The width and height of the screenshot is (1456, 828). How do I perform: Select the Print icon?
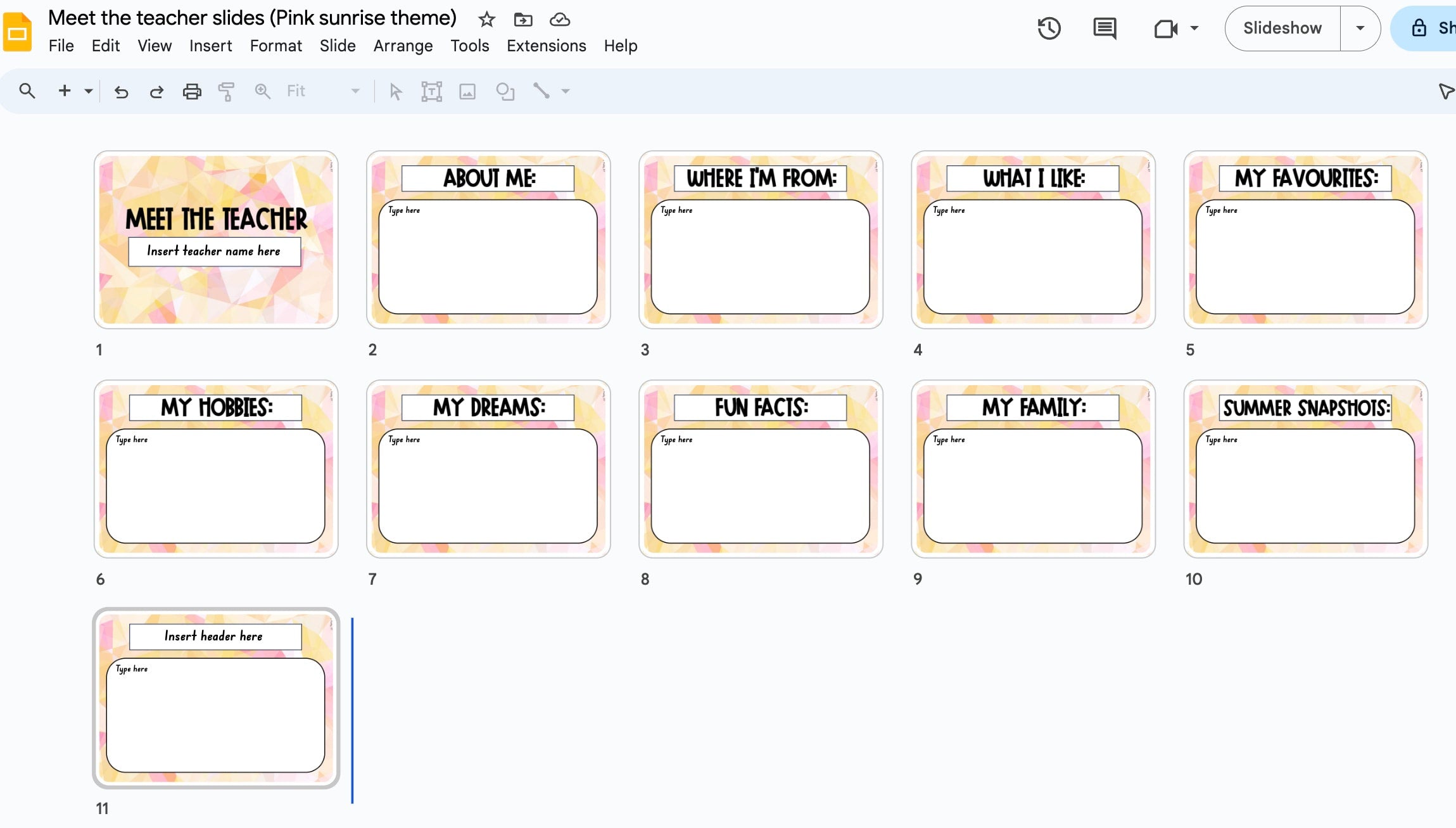tap(191, 91)
